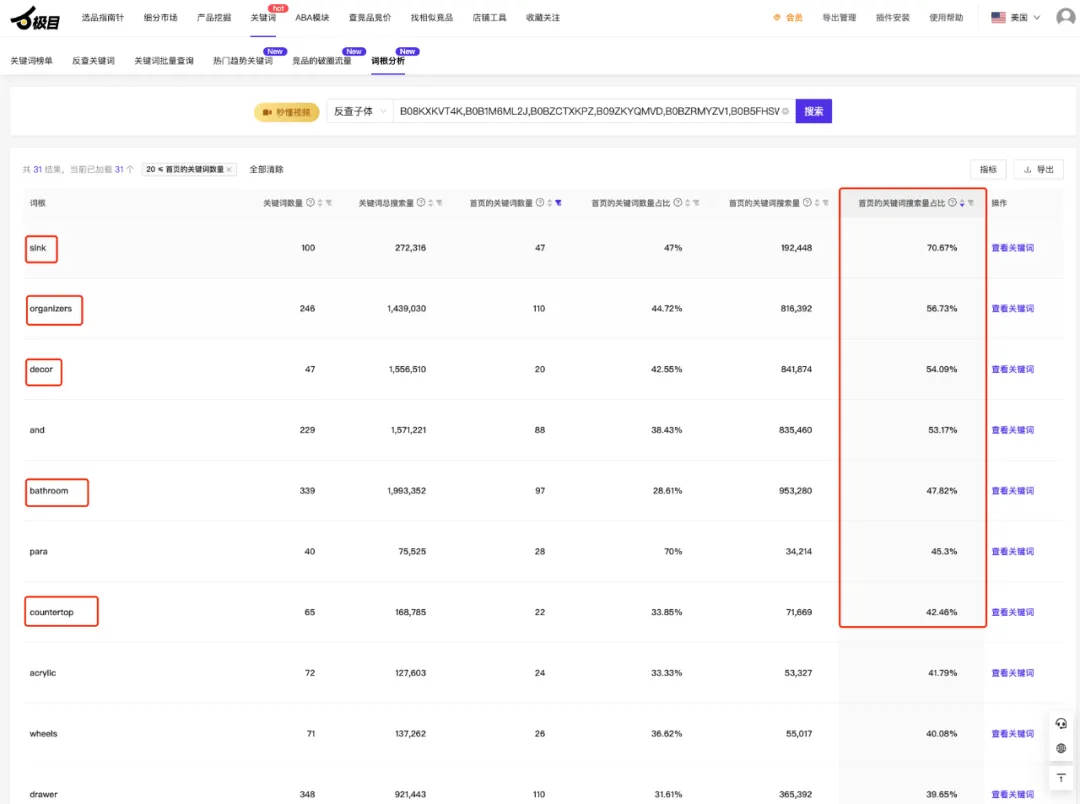Sort by the 关键词总搜索量 column
This screenshot has width=1080, height=804.
(x=430, y=203)
